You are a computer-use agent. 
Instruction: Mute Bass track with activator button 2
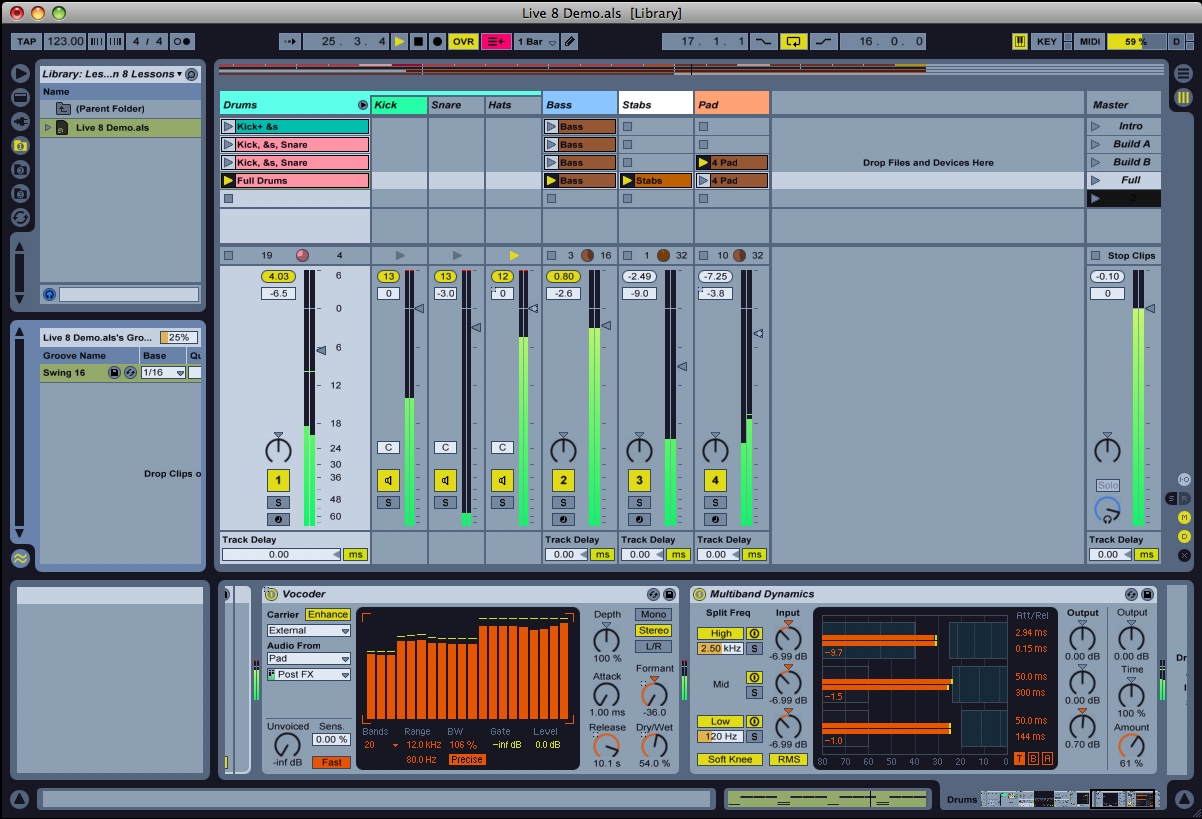[563, 480]
